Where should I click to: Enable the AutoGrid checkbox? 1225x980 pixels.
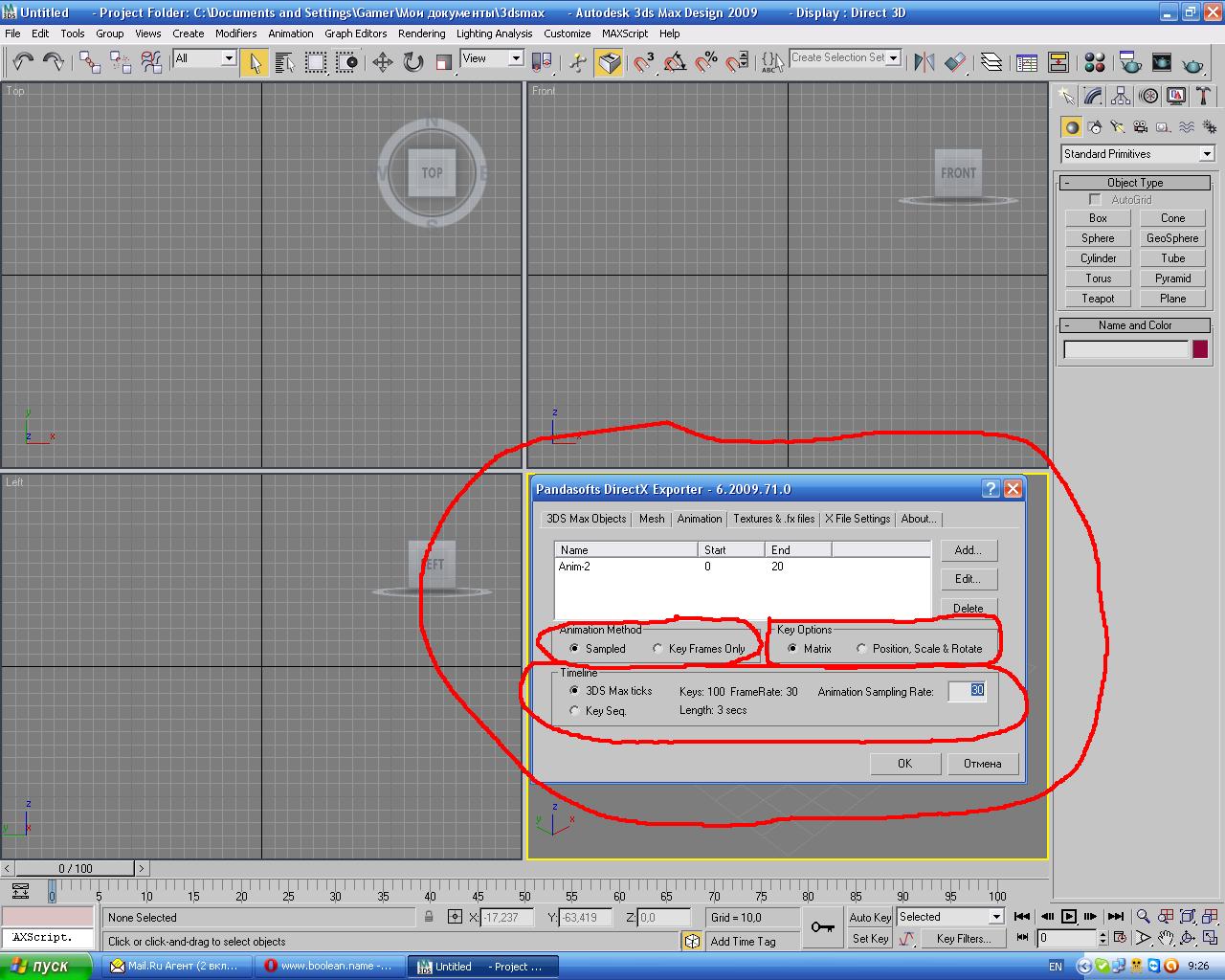pyautogui.click(x=1096, y=200)
